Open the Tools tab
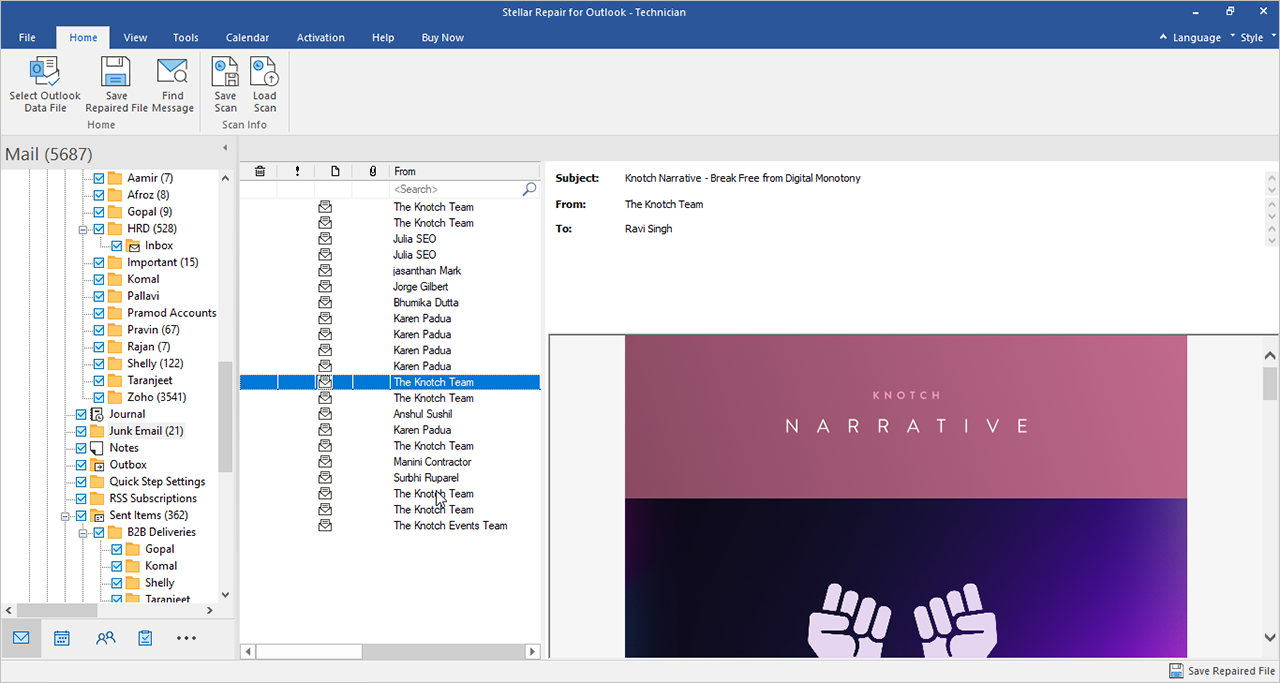The height and width of the screenshot is (683, 1280). [185, 38]
